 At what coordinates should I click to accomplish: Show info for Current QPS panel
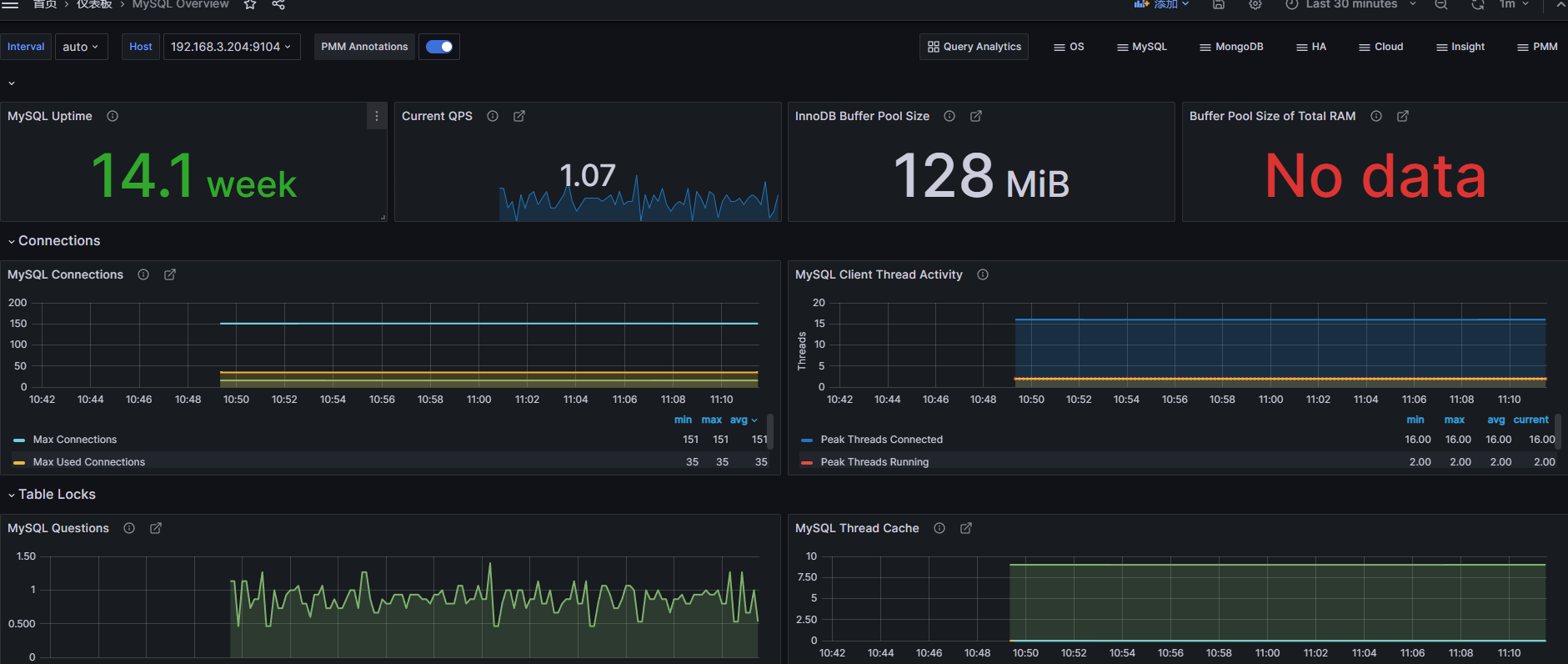coord(493,116)
